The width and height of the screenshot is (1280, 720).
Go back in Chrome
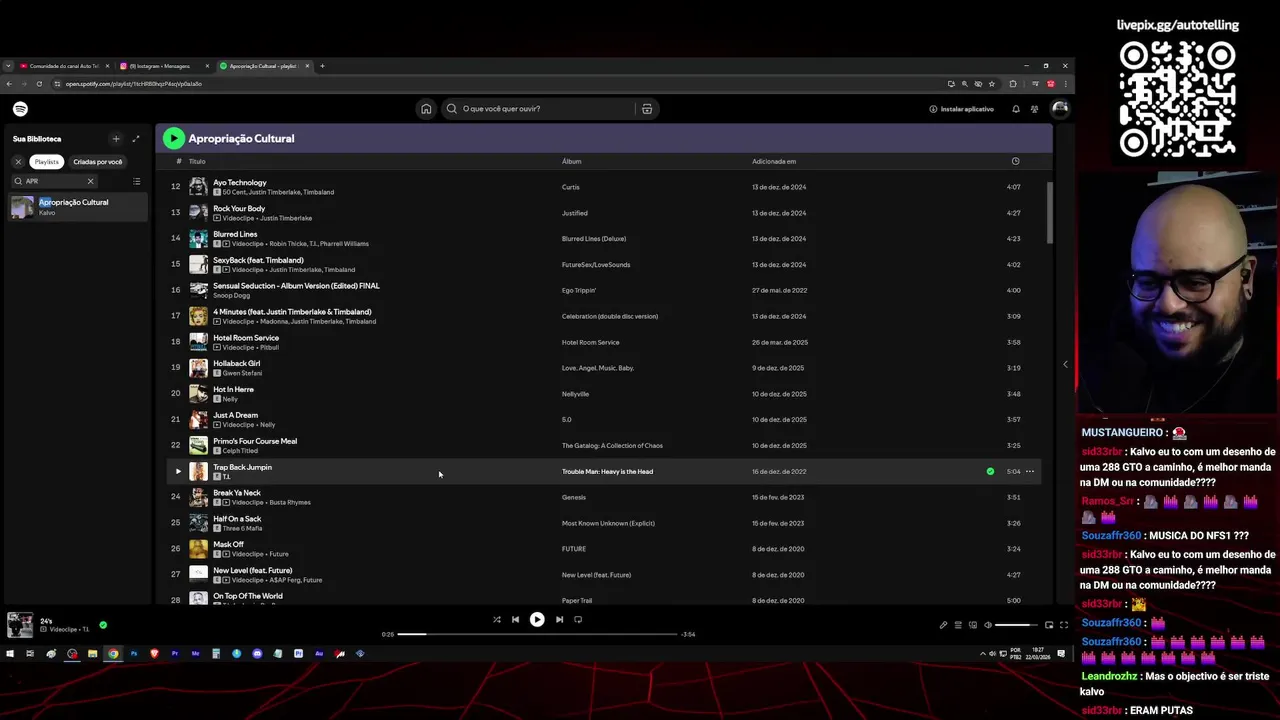9,84
